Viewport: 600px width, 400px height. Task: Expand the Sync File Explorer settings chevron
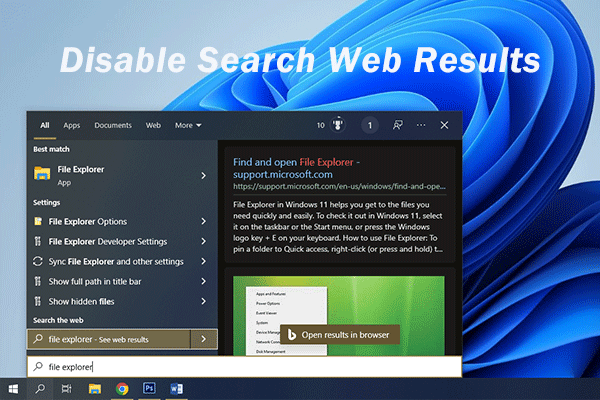coord(204,261)
